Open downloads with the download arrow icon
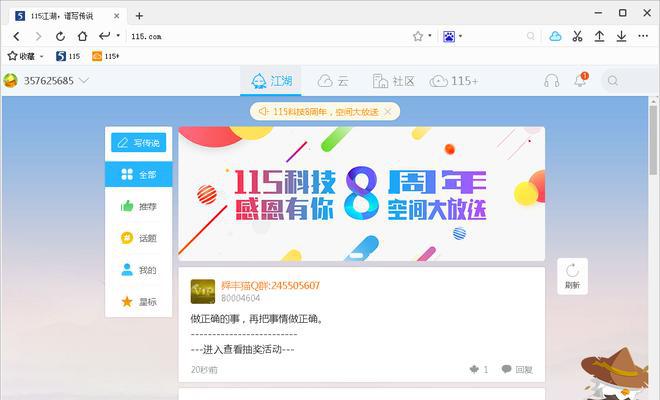 point(621,37)
